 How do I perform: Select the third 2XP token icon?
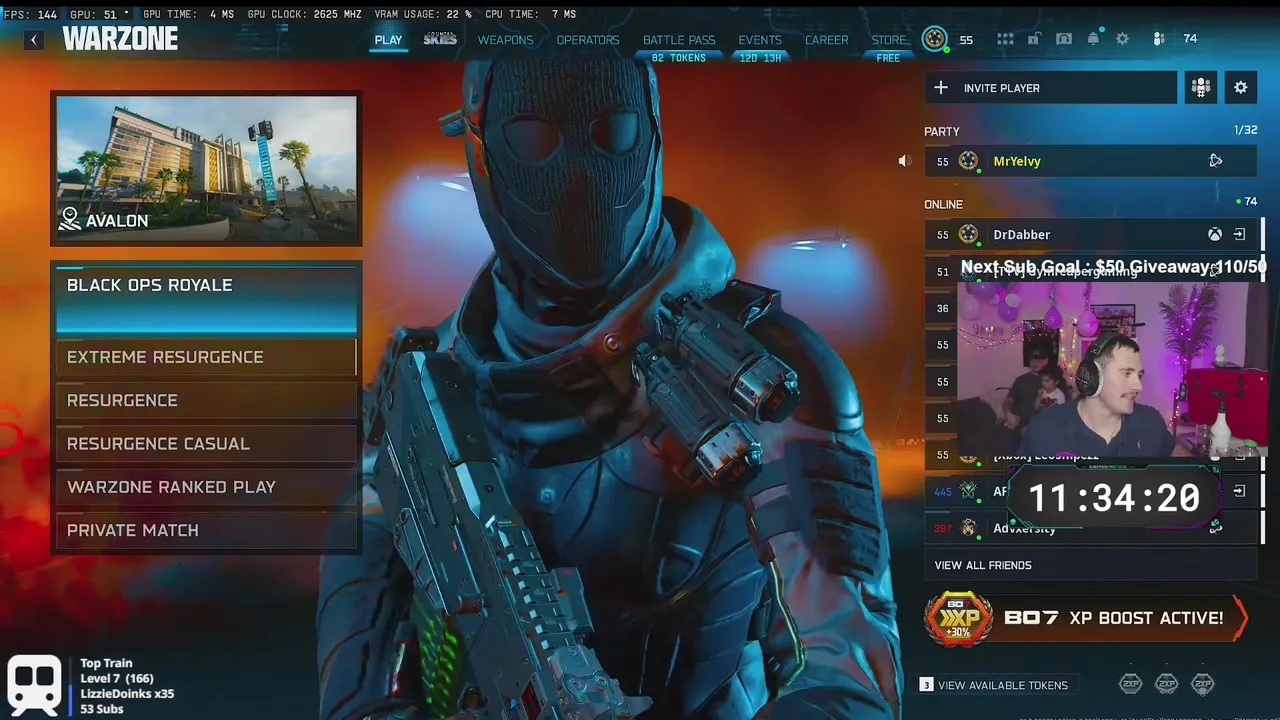[1202, 684]
